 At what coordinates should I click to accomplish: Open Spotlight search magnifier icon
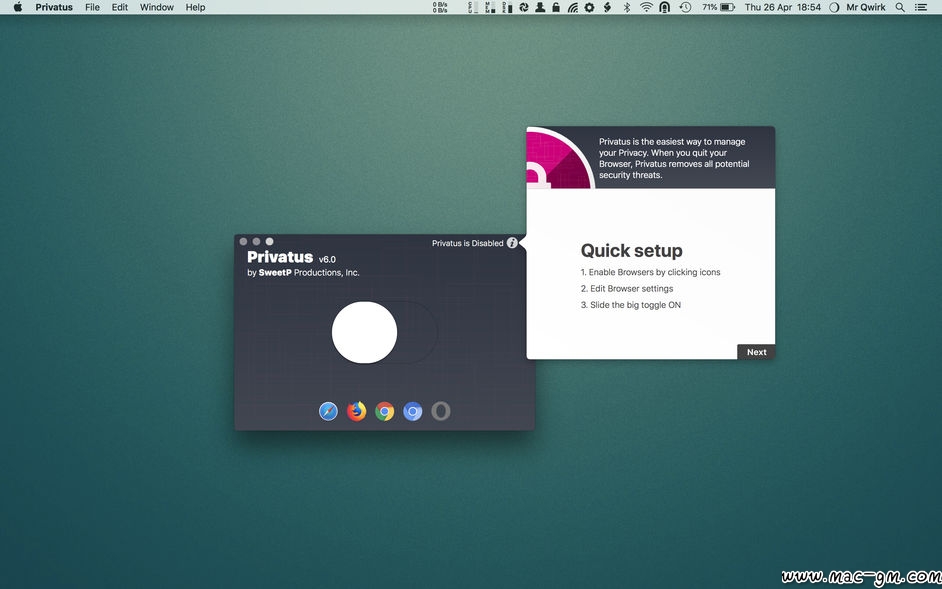pyautogui.click(x=900, y=7)
